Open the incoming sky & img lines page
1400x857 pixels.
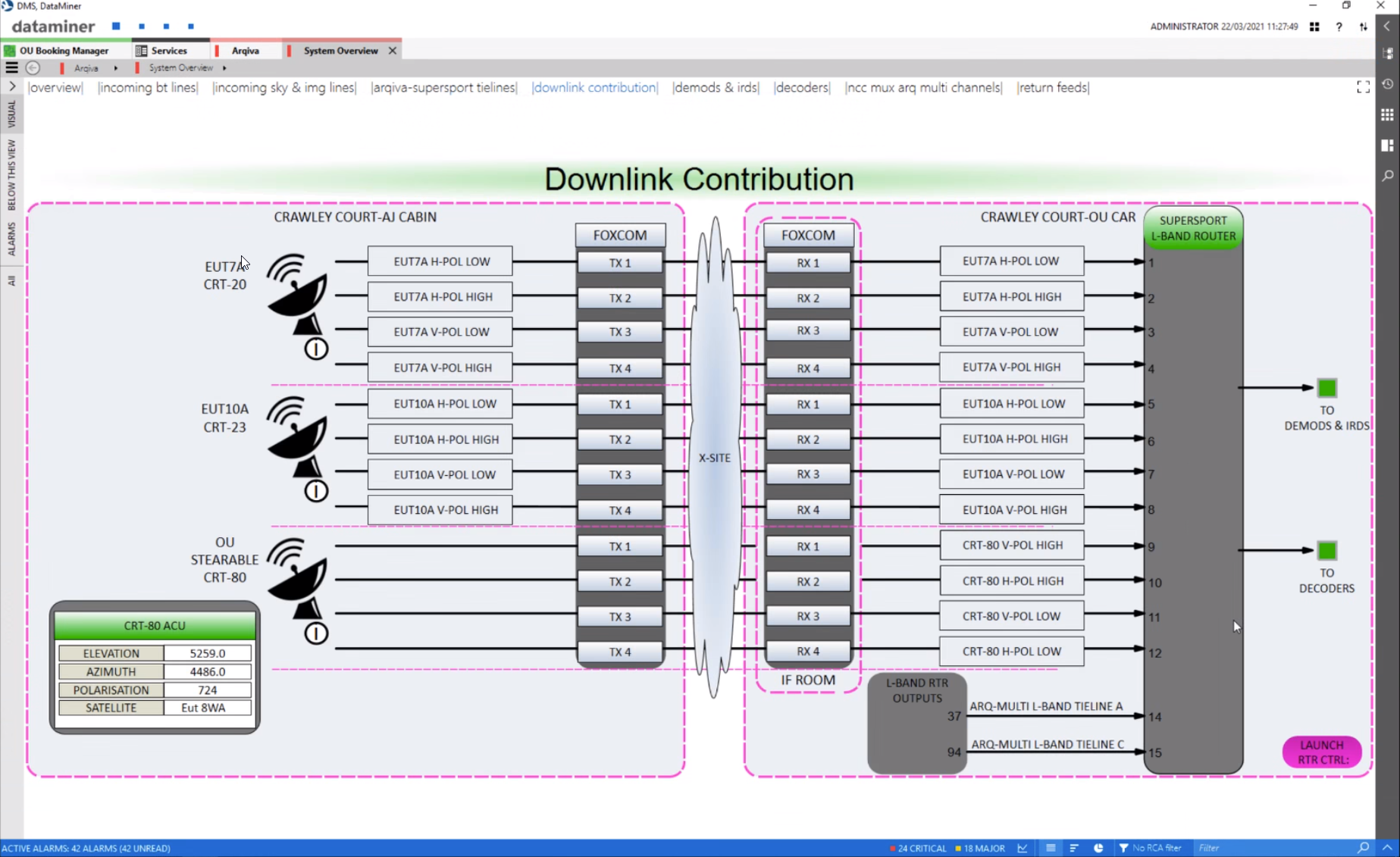(284, 88)
